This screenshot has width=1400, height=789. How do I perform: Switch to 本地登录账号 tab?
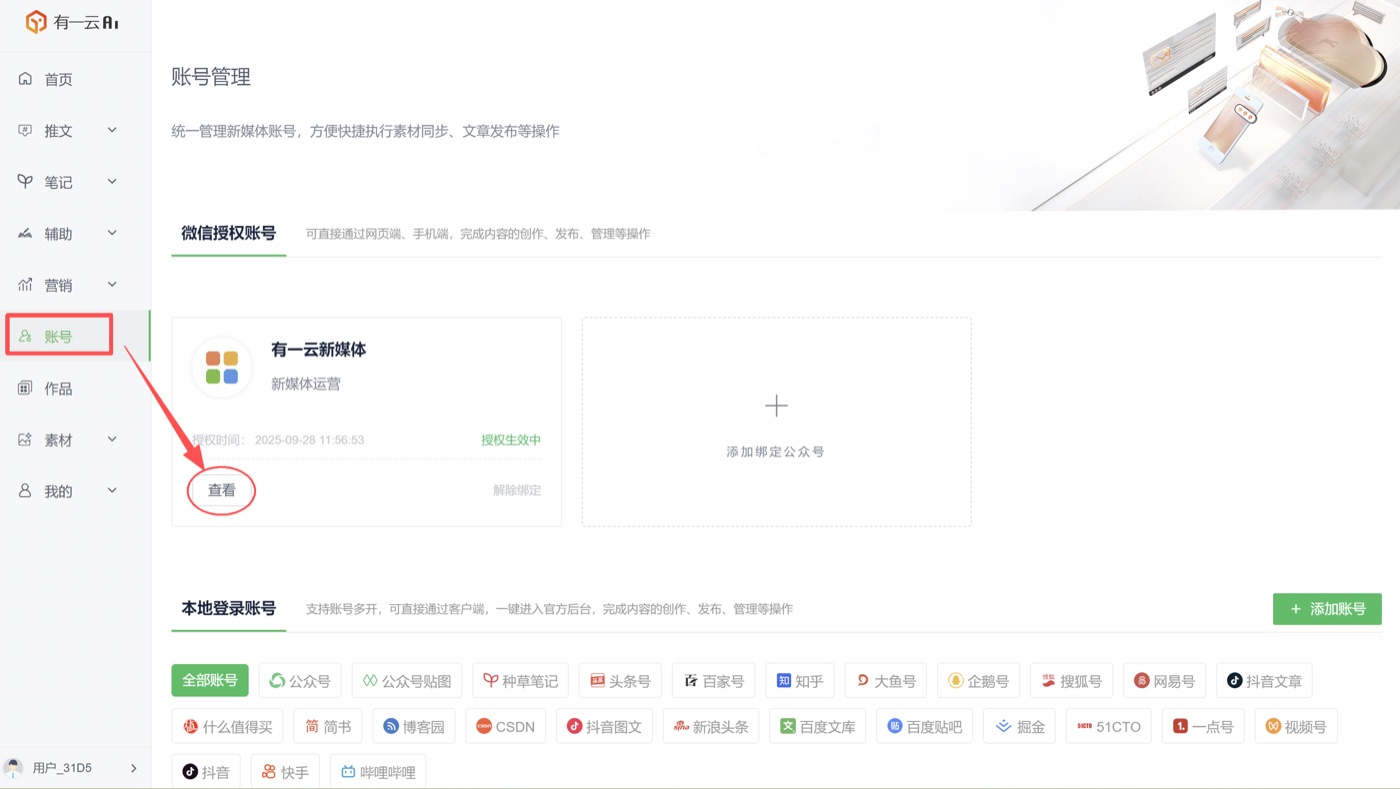pyautogui.click(x=228, y=608)
